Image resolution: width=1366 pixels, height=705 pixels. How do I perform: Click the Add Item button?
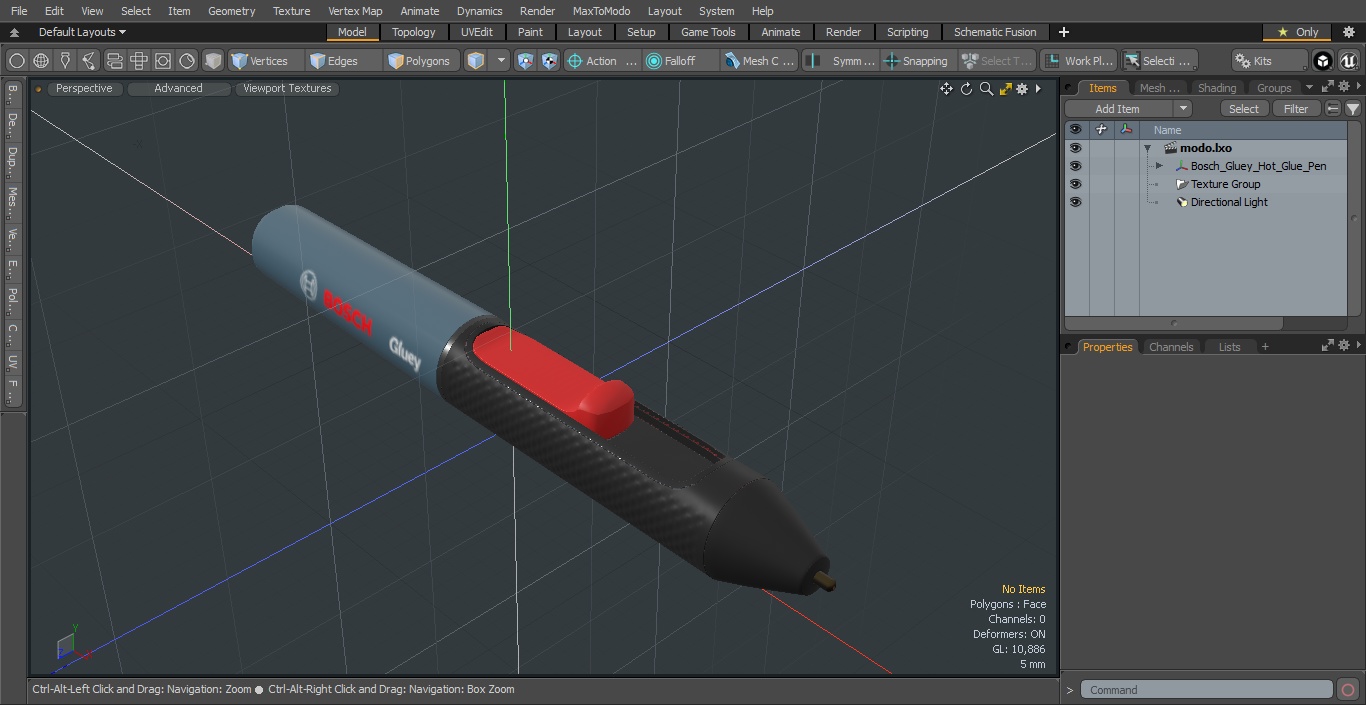(x=1118, y=109)
